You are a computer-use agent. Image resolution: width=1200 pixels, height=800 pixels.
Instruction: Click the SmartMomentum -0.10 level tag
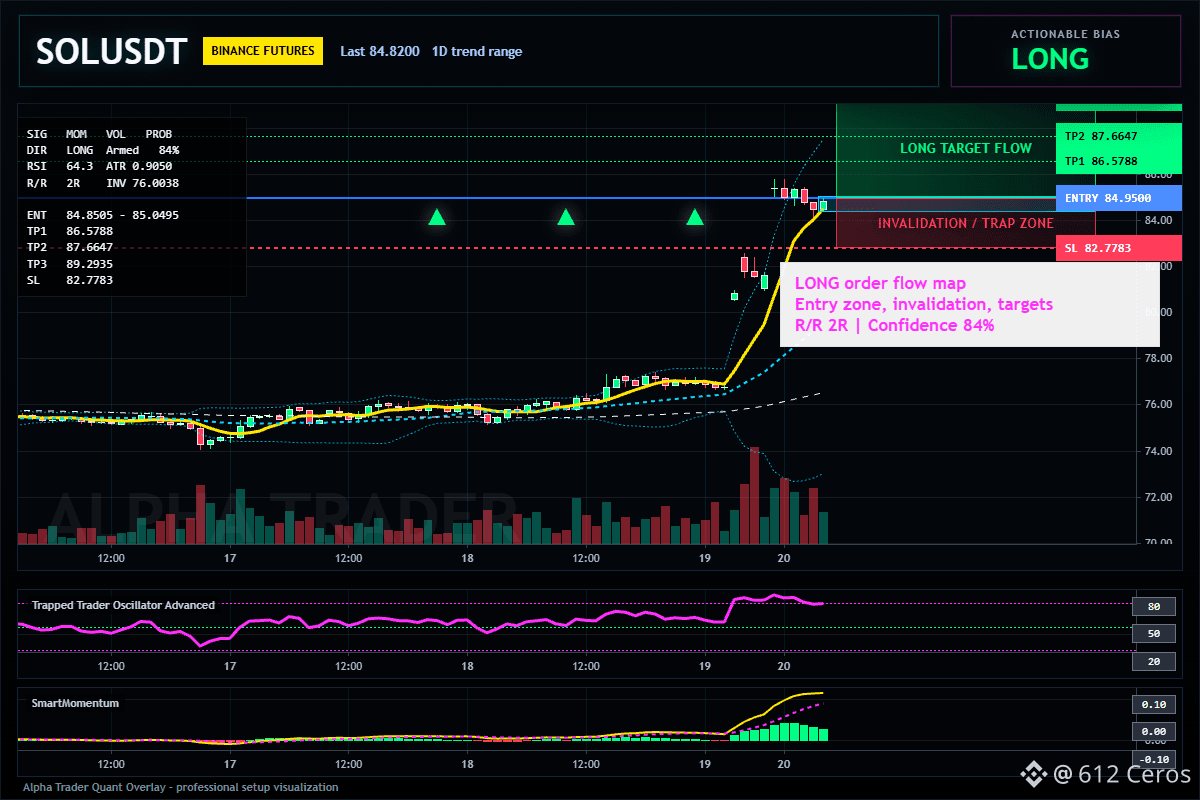click(x=1153, y=759)
